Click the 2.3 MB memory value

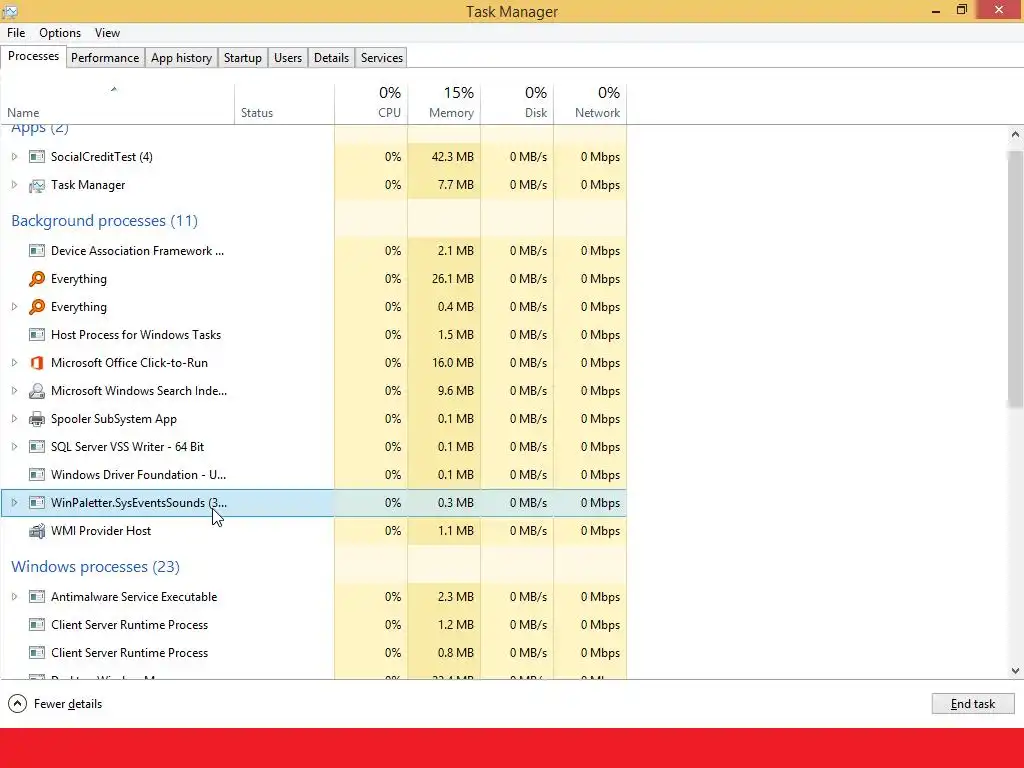pos(456,597)
